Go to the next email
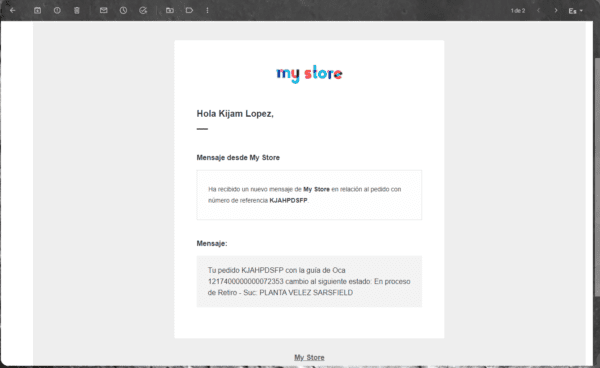The image size is (600, 368). click(556, 10)
